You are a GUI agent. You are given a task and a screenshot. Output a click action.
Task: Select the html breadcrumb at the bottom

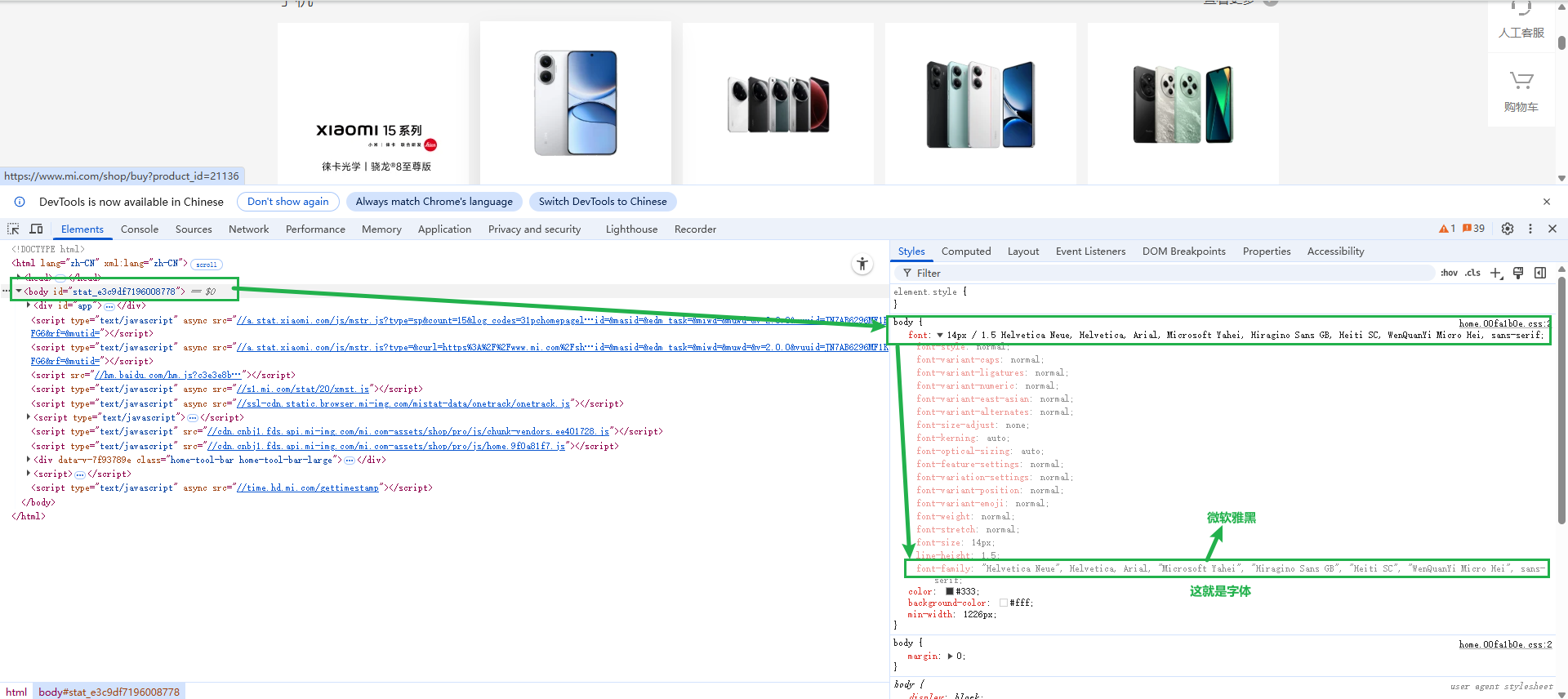16,692
